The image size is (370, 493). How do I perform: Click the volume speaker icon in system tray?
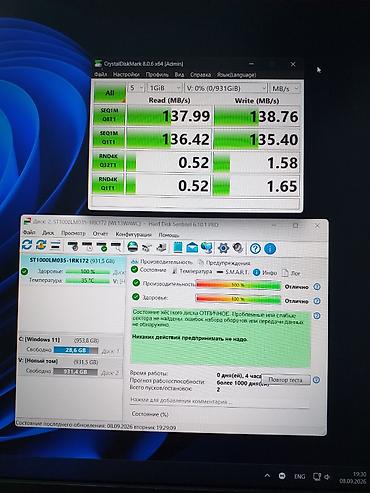point(327,477)
